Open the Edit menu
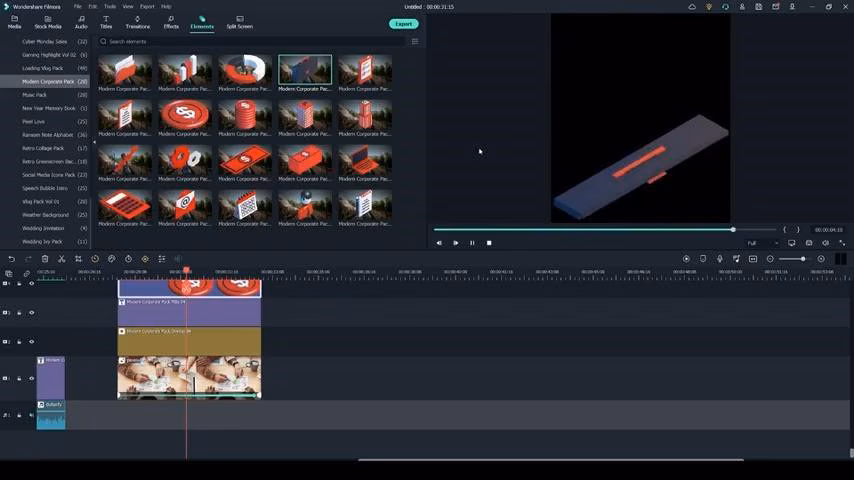854x480 pixels. 93,7
